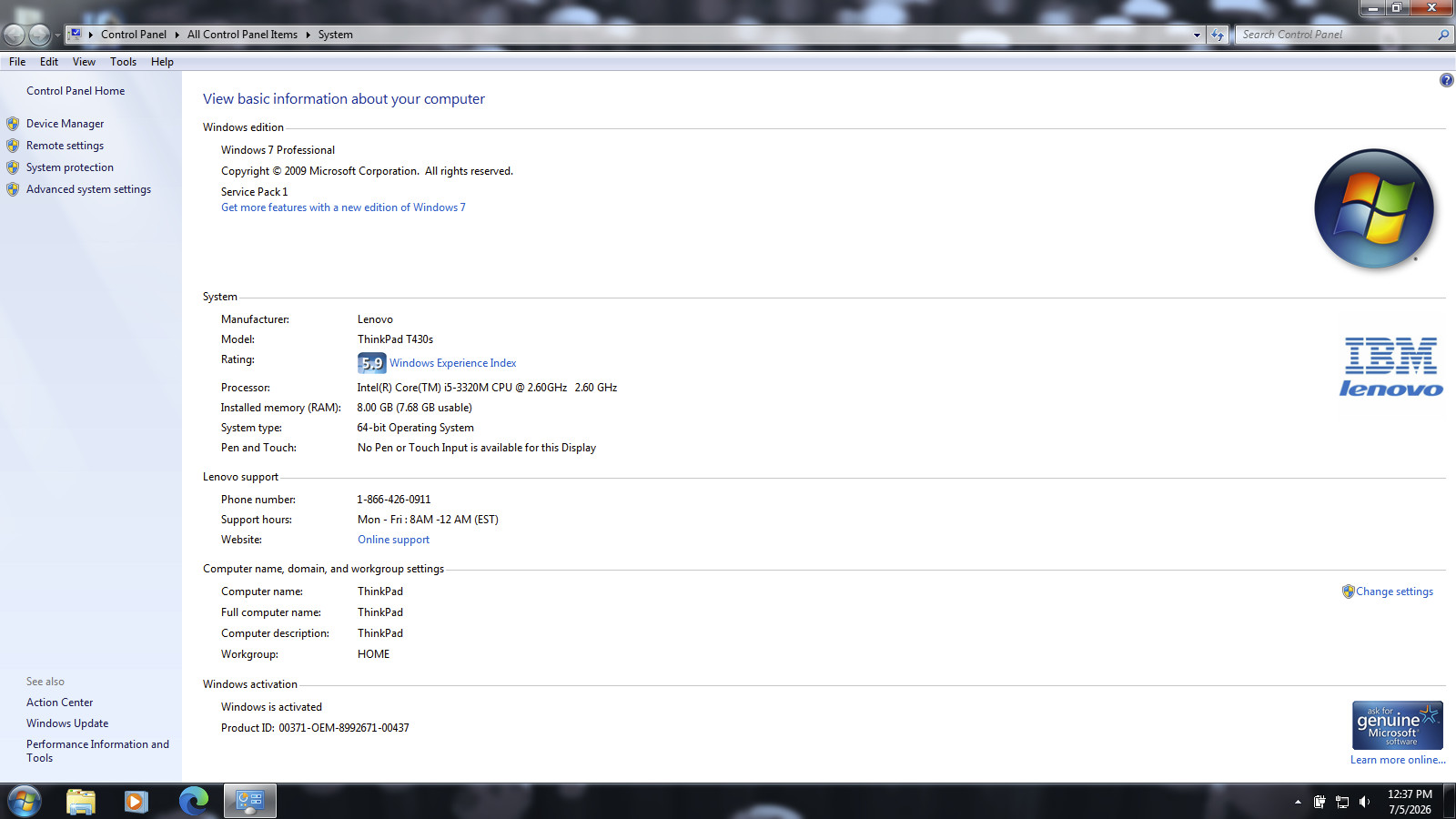
Task: Open the Help menu
Action: 162,62
